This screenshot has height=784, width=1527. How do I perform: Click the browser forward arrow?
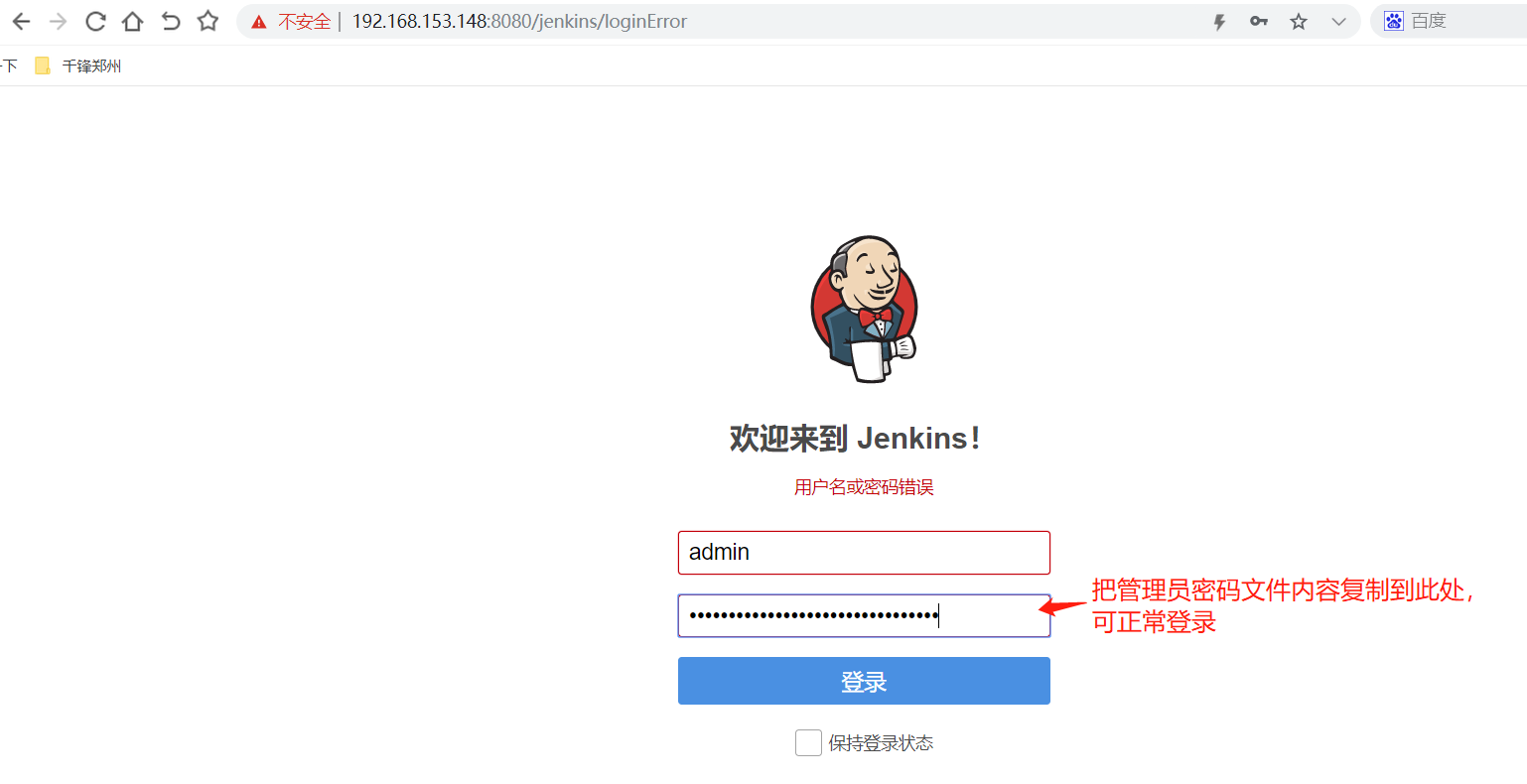pyautogui.click(x=58, y=20)
